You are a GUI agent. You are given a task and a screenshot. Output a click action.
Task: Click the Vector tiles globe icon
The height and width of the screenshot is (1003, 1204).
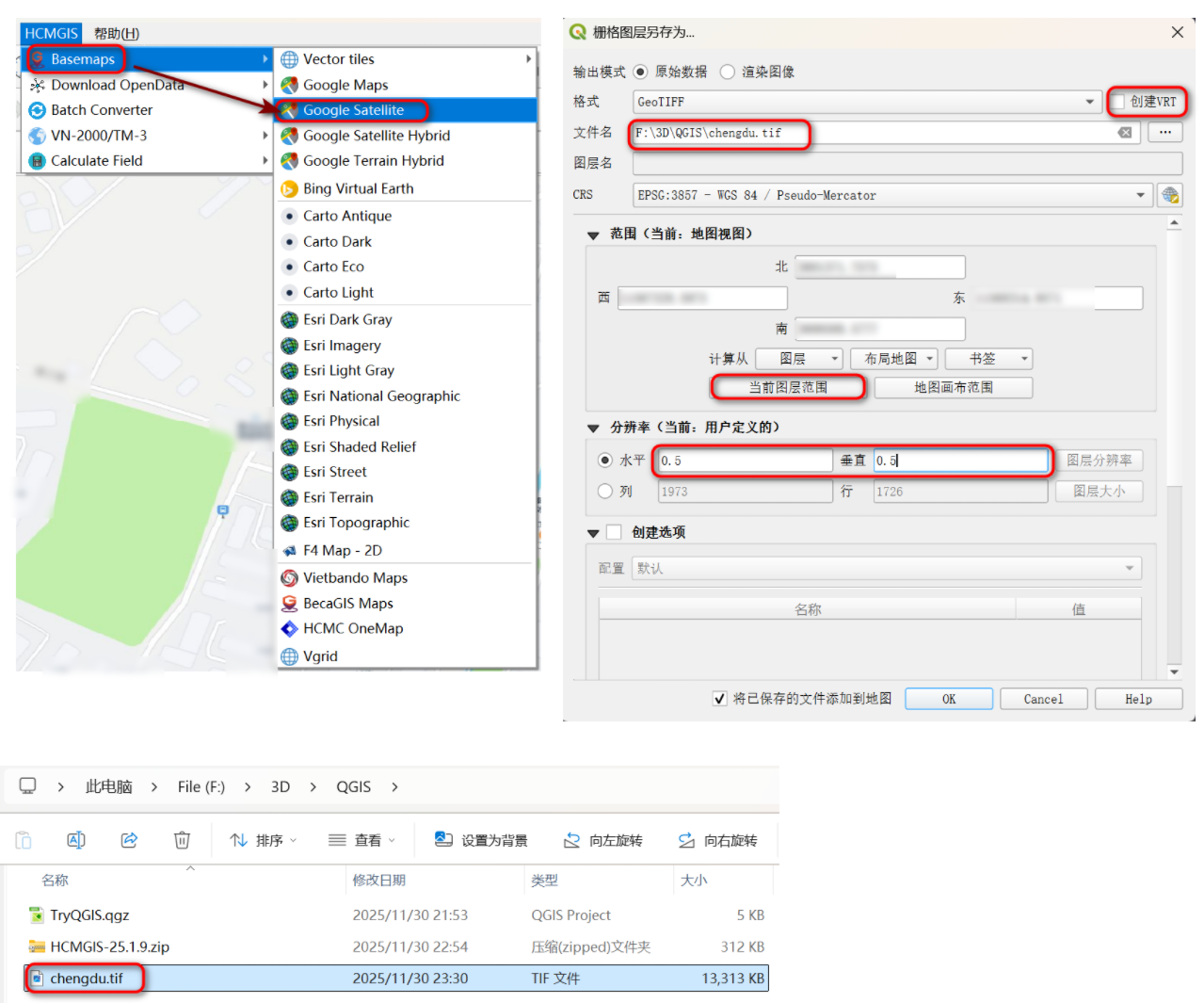pyautogui.click(x=290, y=59)
